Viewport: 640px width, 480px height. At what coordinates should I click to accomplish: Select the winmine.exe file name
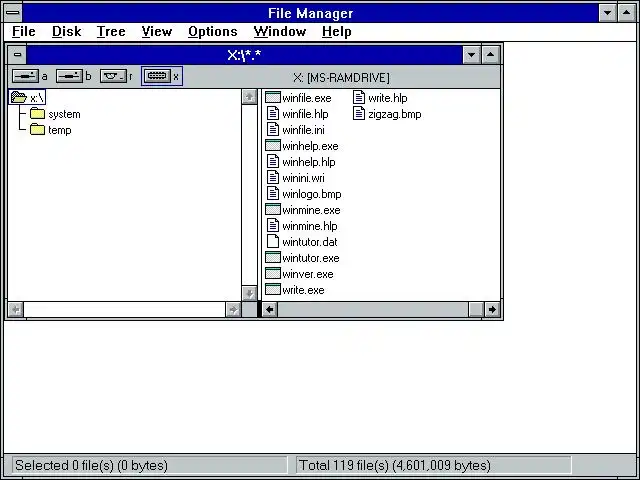click(x=311, y=210)
